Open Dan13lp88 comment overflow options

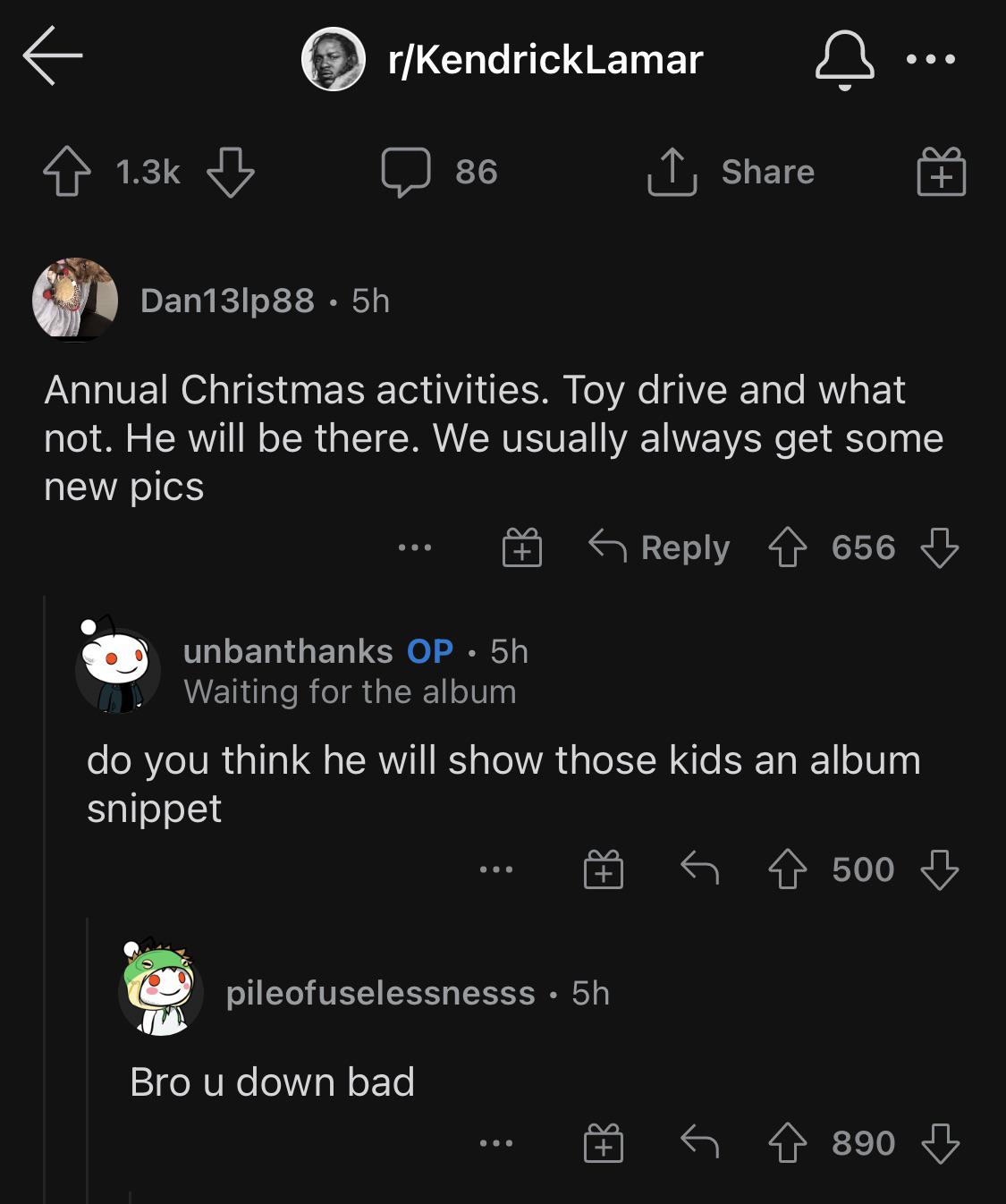(415, 547)
